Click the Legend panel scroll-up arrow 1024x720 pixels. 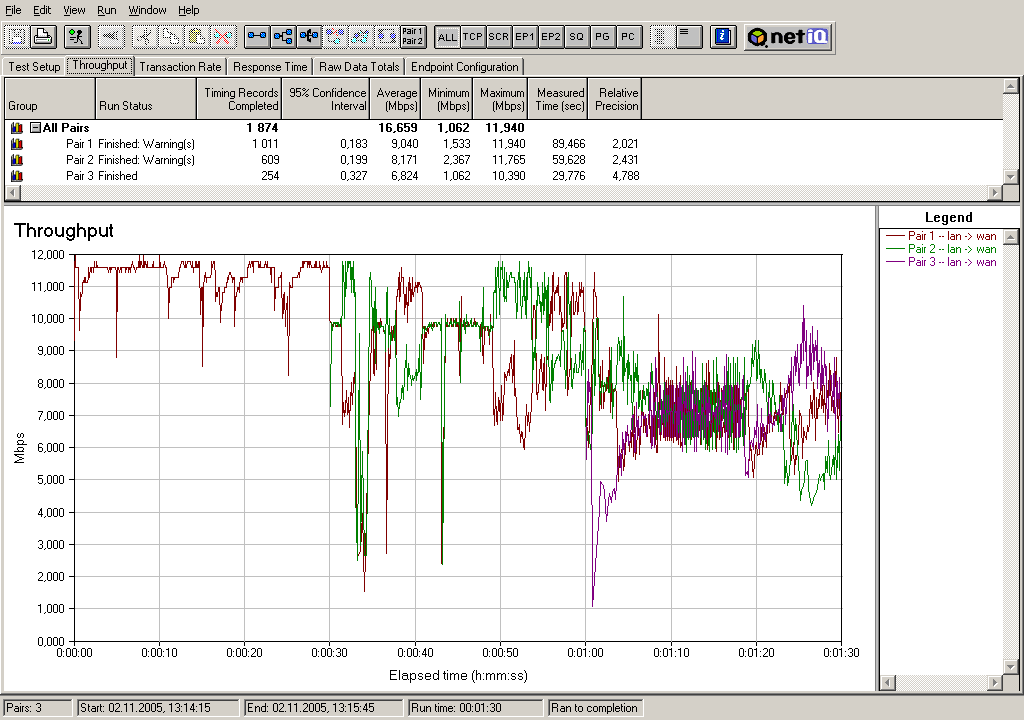point(1010,237)
